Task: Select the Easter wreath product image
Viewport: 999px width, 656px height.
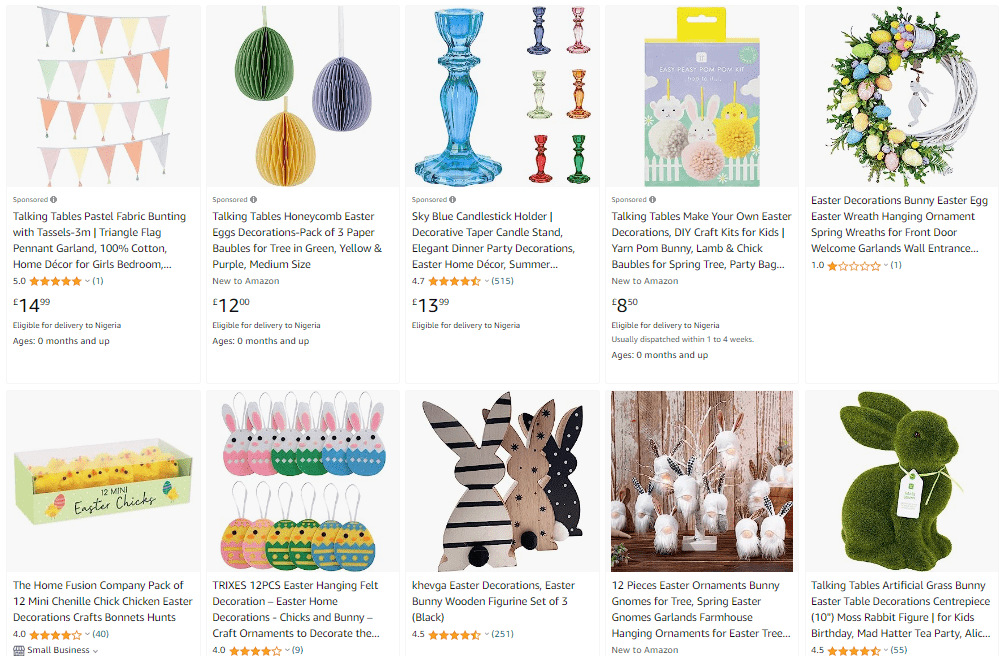Action: pyautogui.click(x=901, y=96)
